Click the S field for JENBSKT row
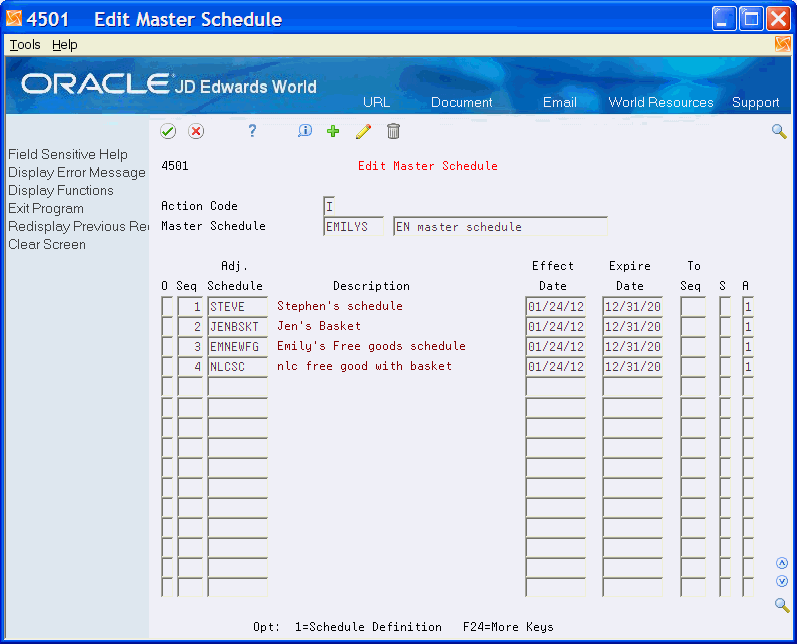This screenshot has height=644, width=797. click(725, 326)
